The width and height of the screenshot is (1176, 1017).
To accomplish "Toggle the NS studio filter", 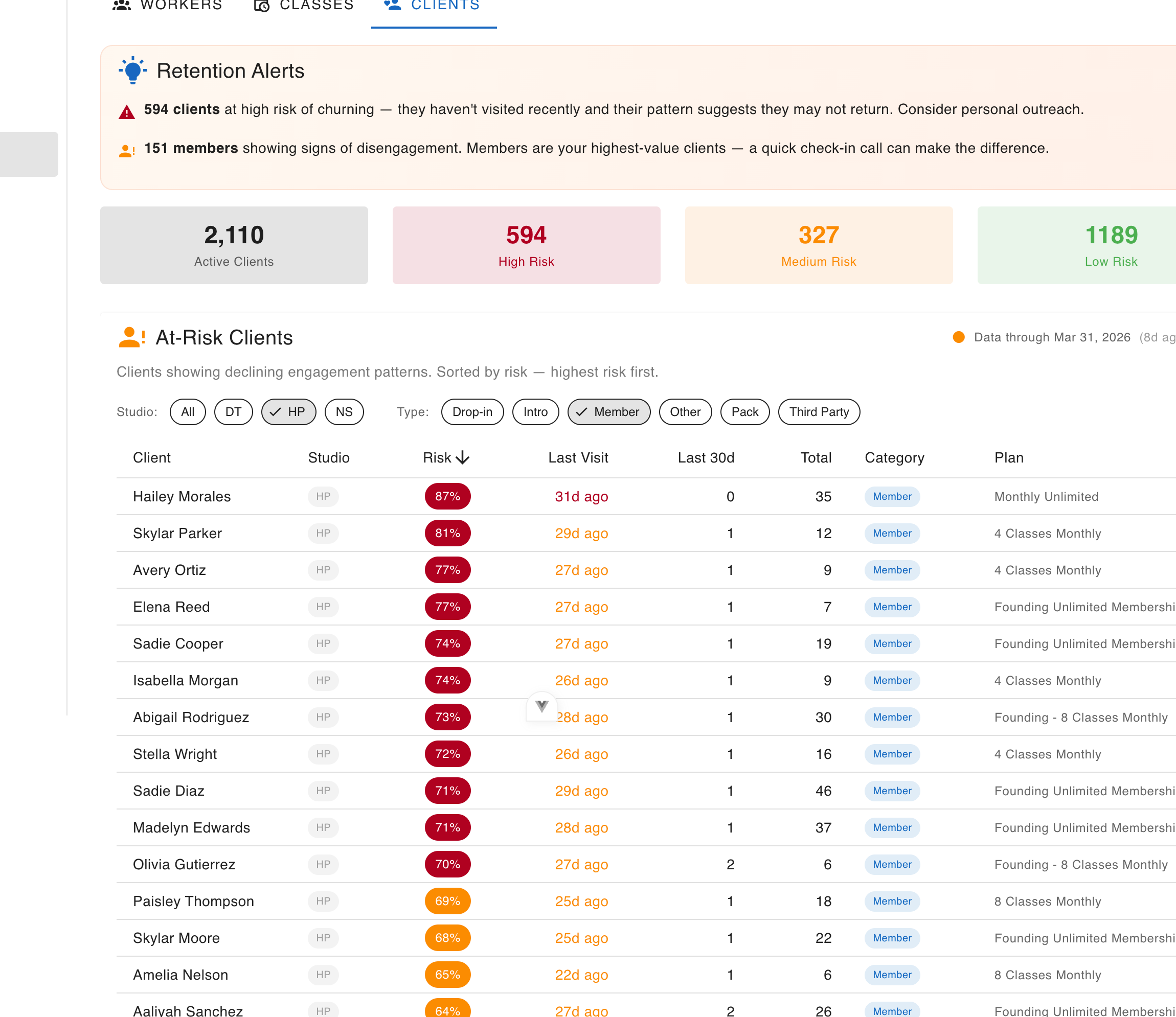I will (x=344, y=412).
